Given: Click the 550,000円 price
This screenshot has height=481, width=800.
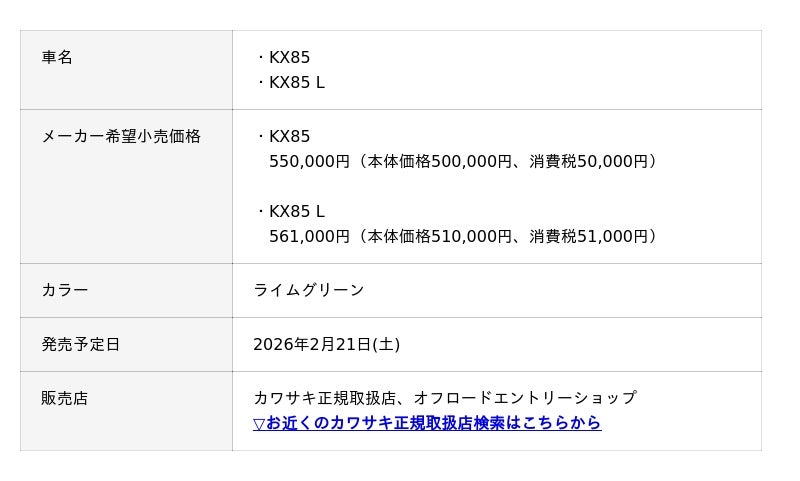Looking at the screenshot, I should pyautogui.click(x=309, y=162).
